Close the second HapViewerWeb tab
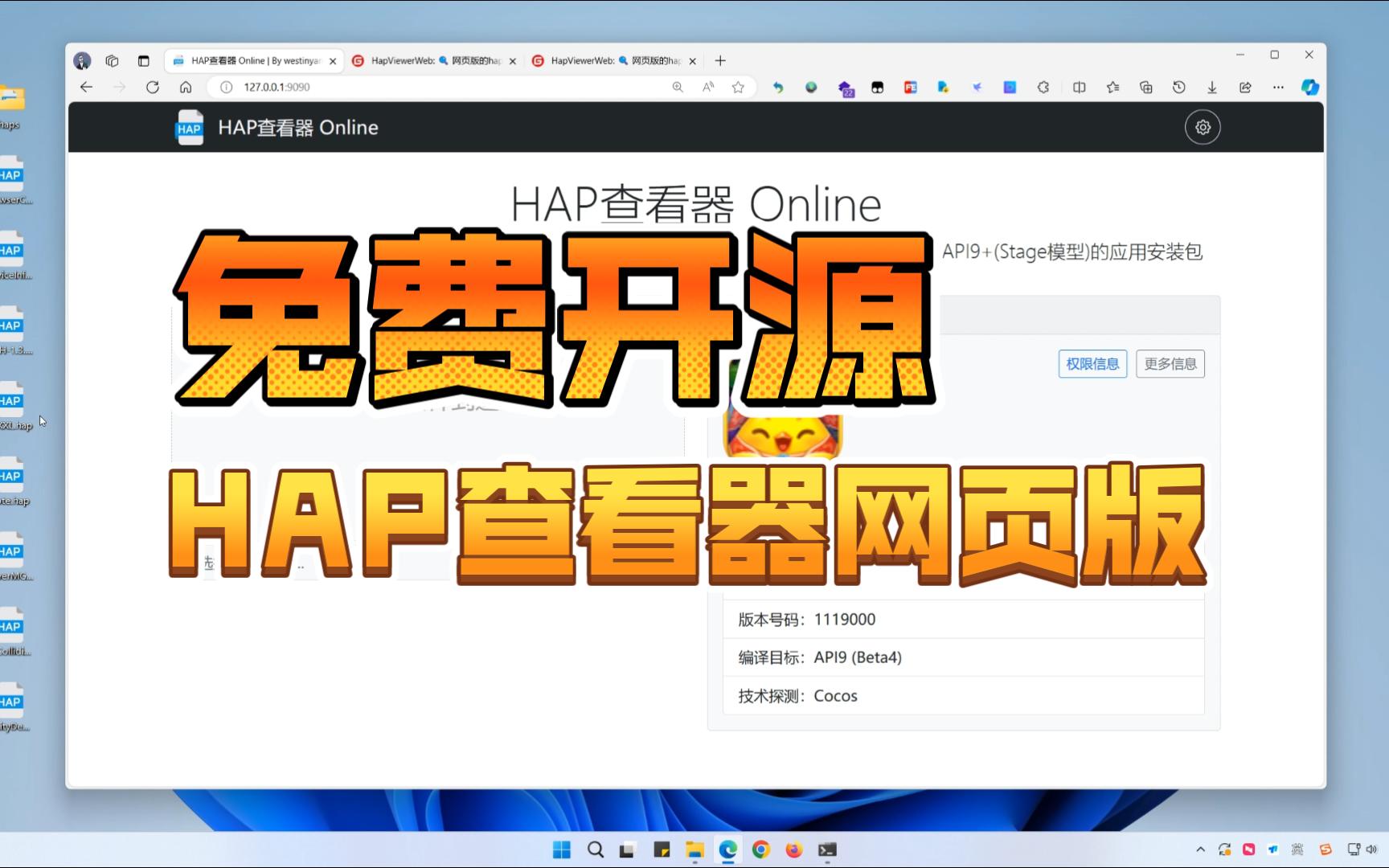1389x868 pixels. click(x=513, y=61)
